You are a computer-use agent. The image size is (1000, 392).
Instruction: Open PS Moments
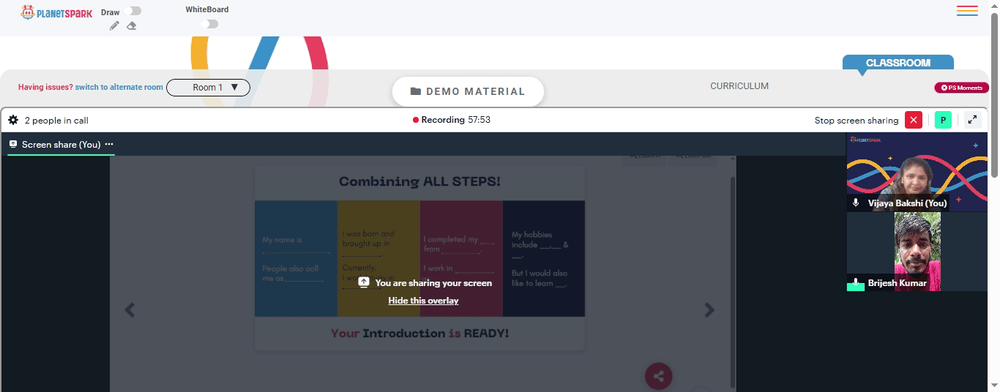click(x=962, y=88)
